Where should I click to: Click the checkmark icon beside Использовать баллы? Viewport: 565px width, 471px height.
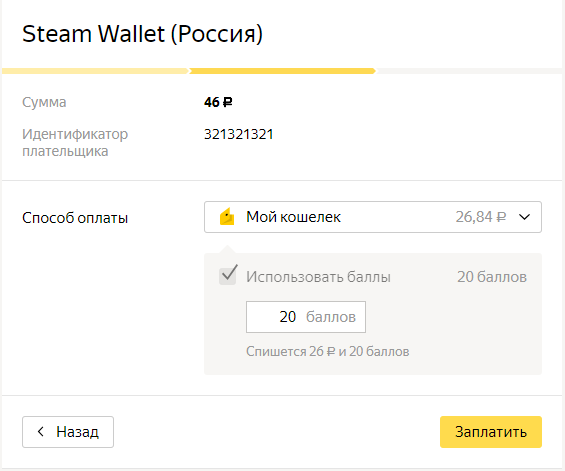pos(228,275)
